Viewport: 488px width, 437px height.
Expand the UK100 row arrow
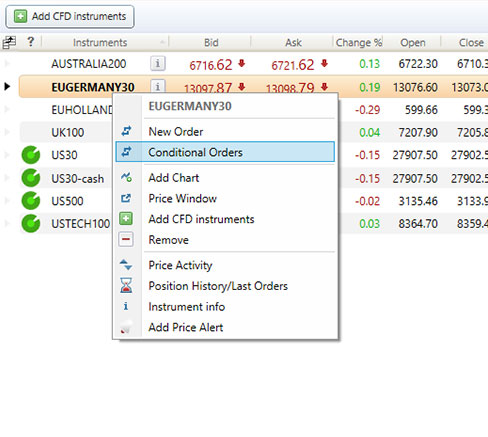(x=7, y=132)
